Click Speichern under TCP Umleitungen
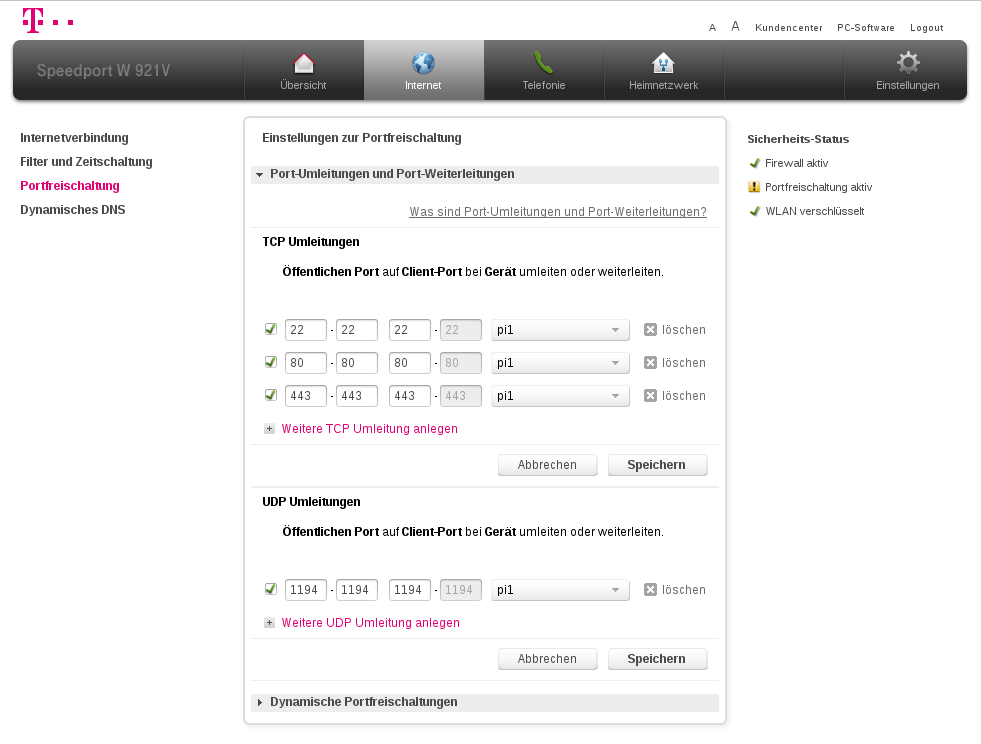The image size is (981, 744). coord(657,465)
